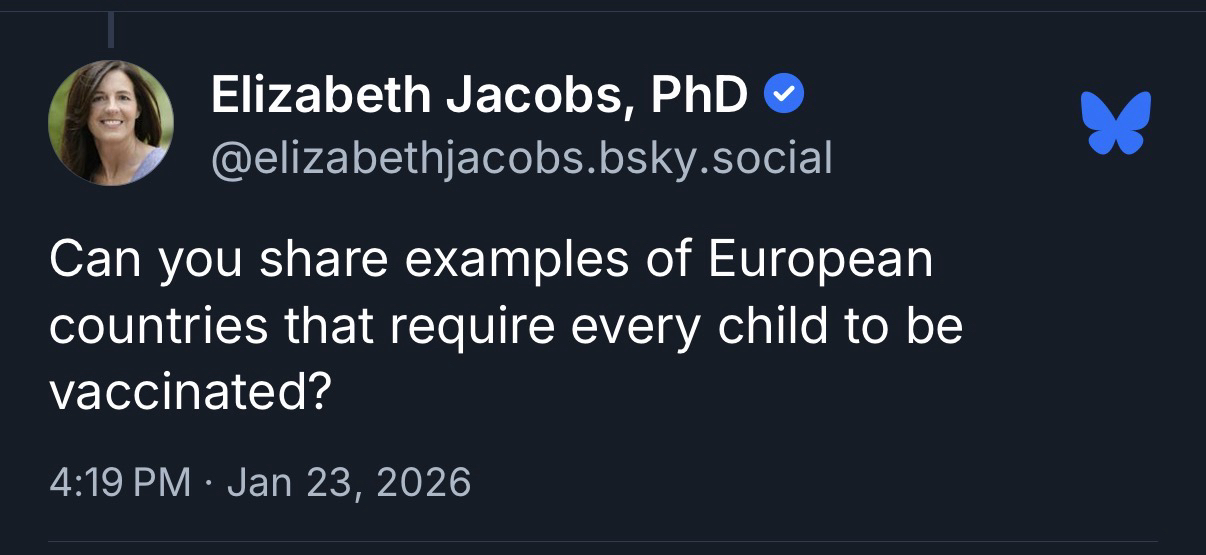Click the word "vaccinated?" in the post
The image size is (1206, 555).
(190, 394)
